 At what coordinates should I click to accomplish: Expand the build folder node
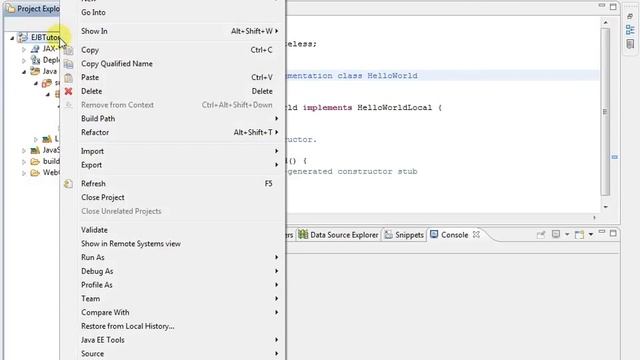(24, 162)
